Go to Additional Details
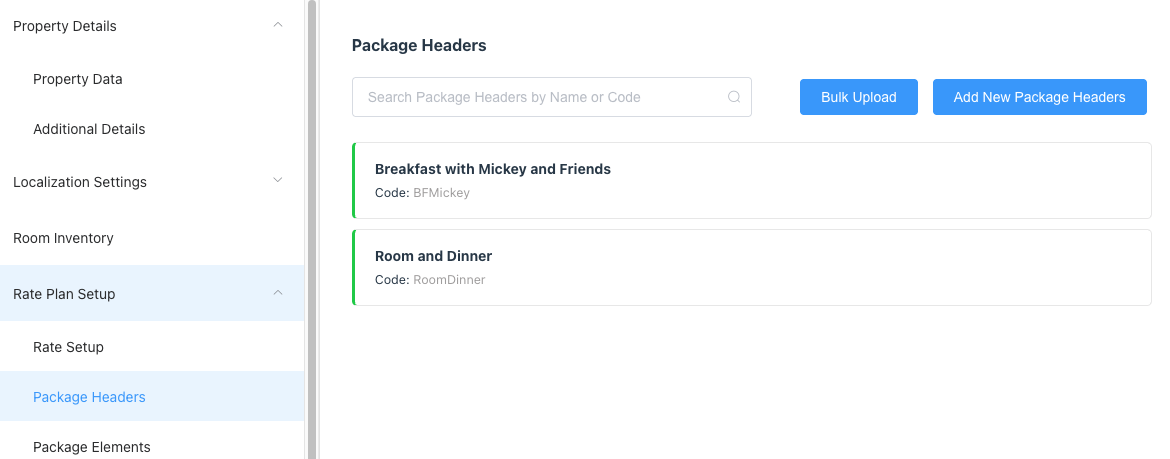1170x459 pixels. click(89, 129)
